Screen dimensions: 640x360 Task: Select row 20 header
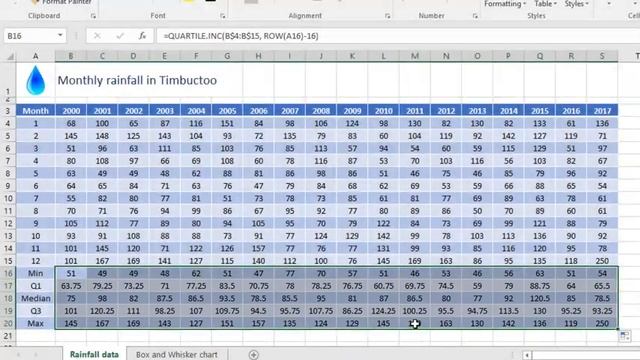[8, 323]
